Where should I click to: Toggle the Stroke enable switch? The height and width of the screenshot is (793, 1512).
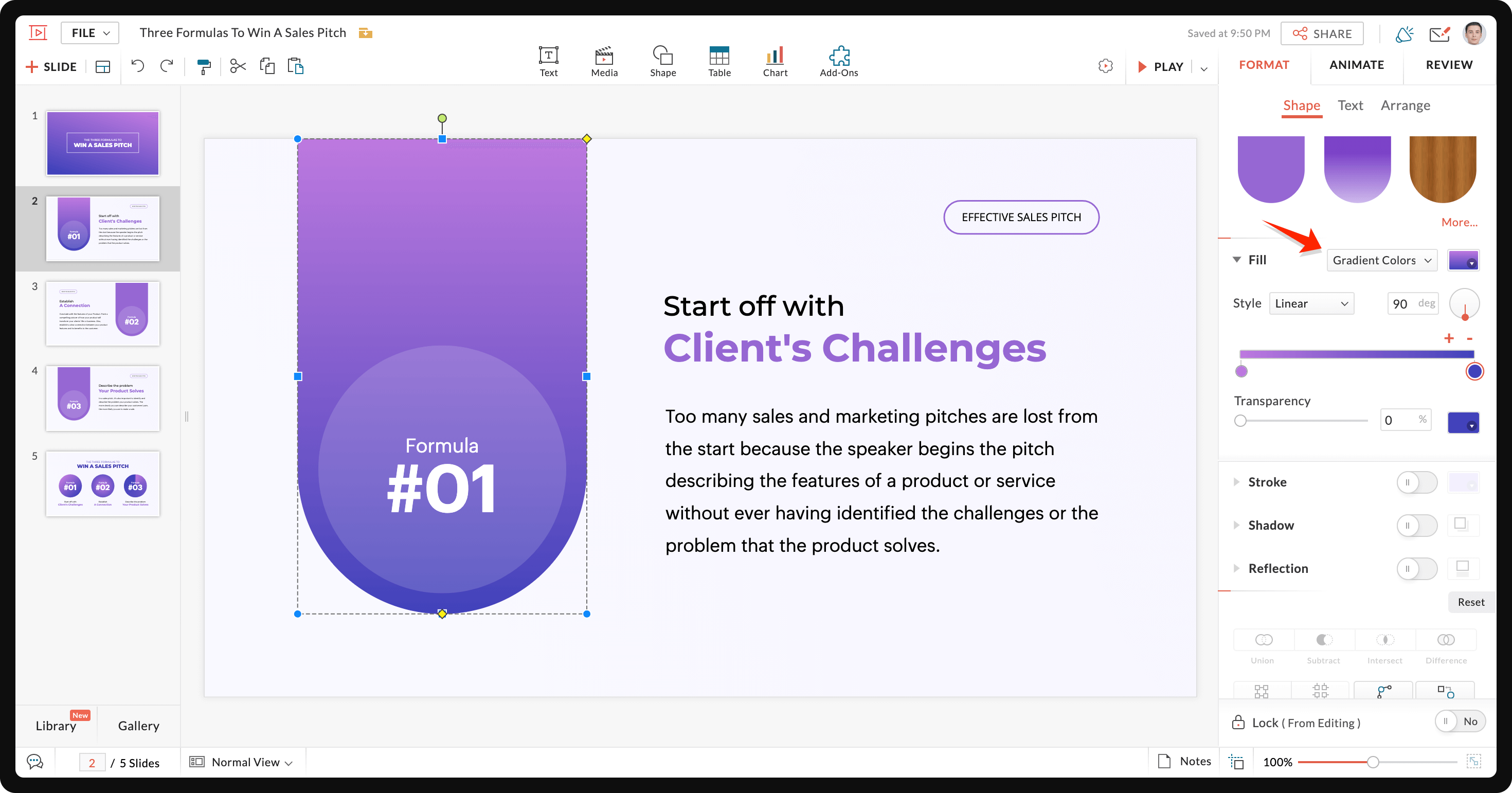tap(1417, 481)
